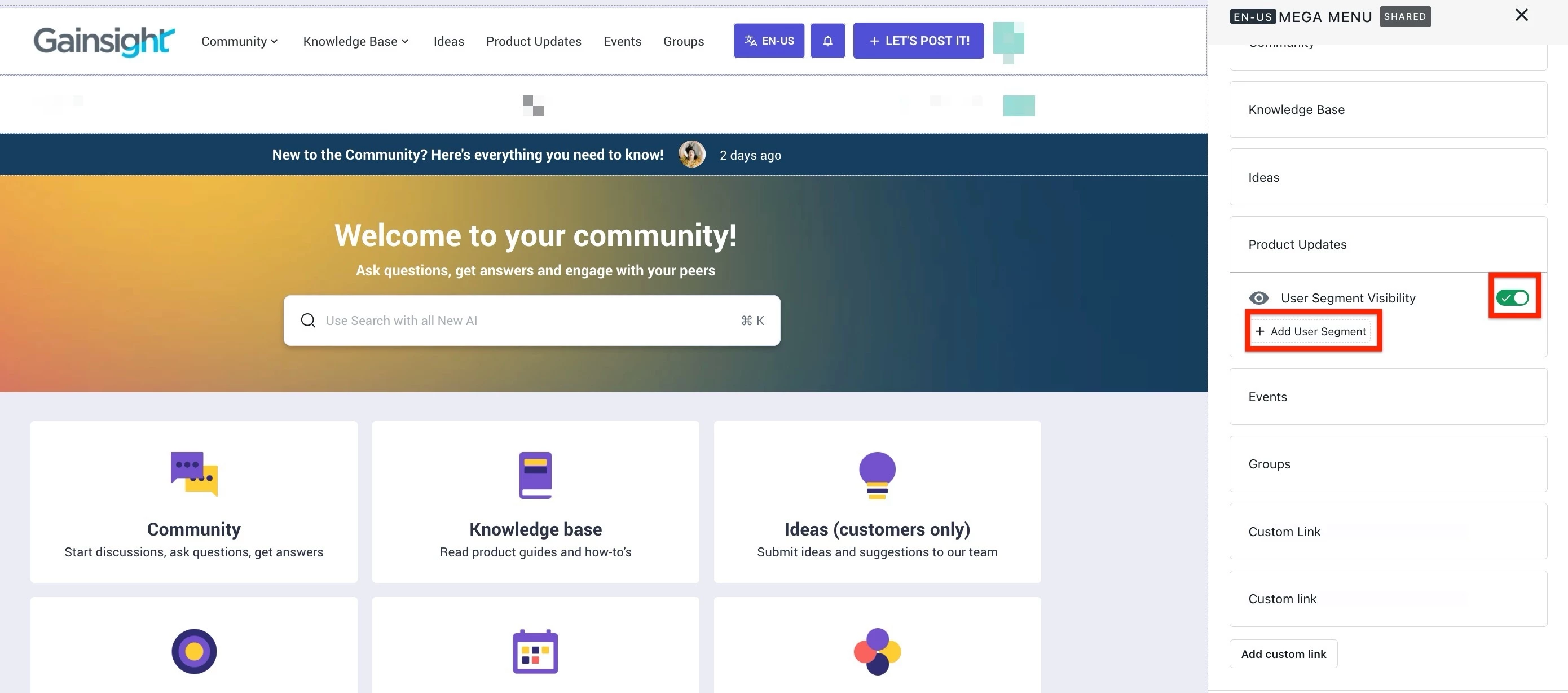Click the Let's Post It button
This screenshot has height=693, width=1568.
[918, 41]
